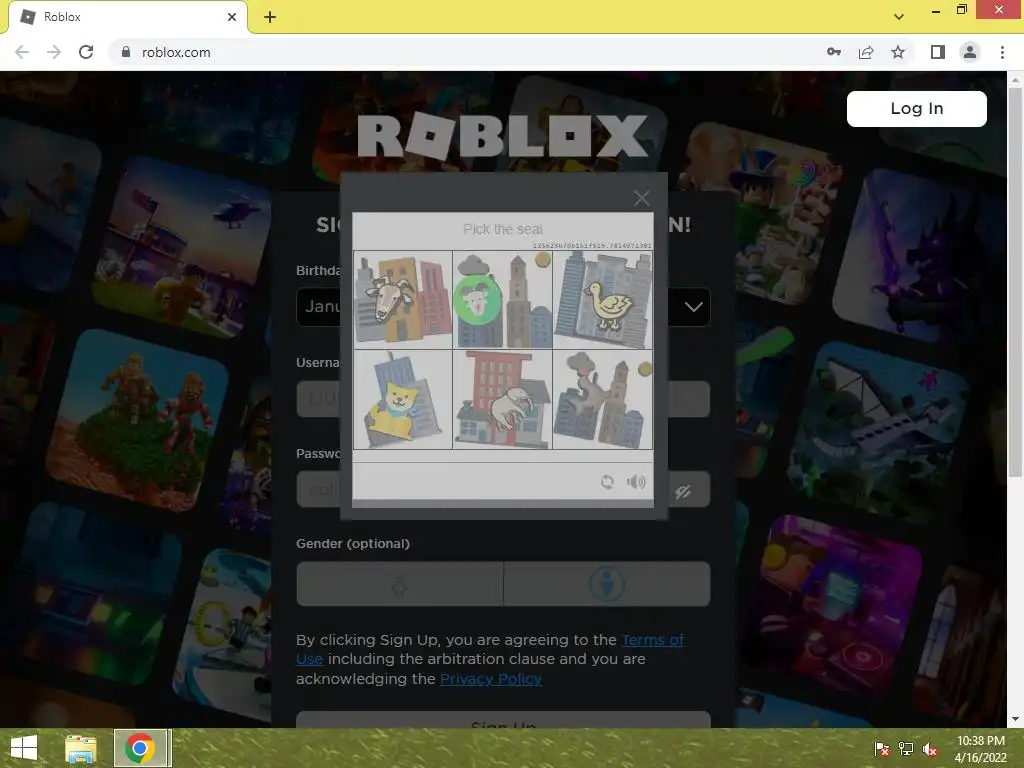Click the muted volume tray icon
This screenshot has width=1024, height=768.
point(930,750)
